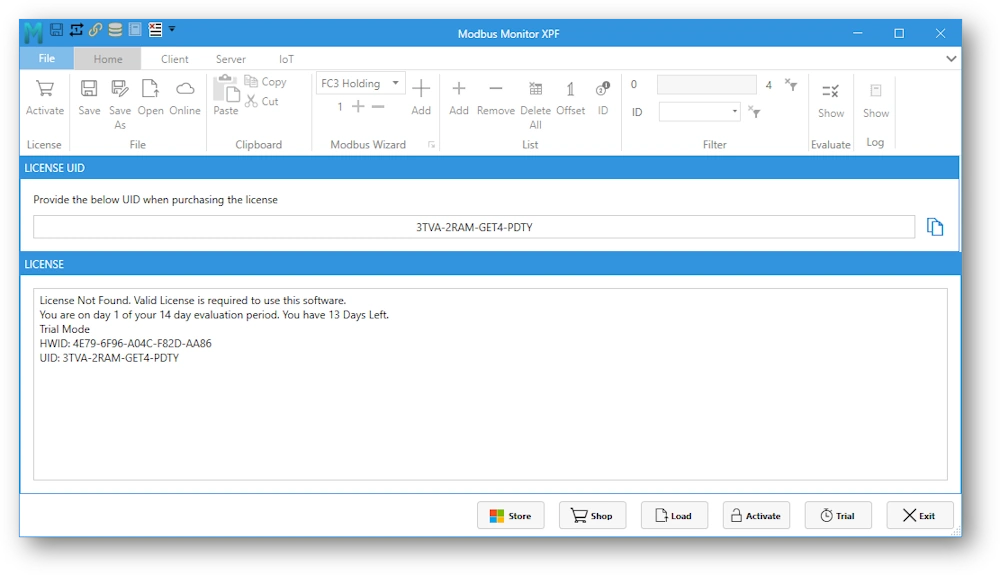
Task: Click the Paste clipboard button
Action: (226, 96)
